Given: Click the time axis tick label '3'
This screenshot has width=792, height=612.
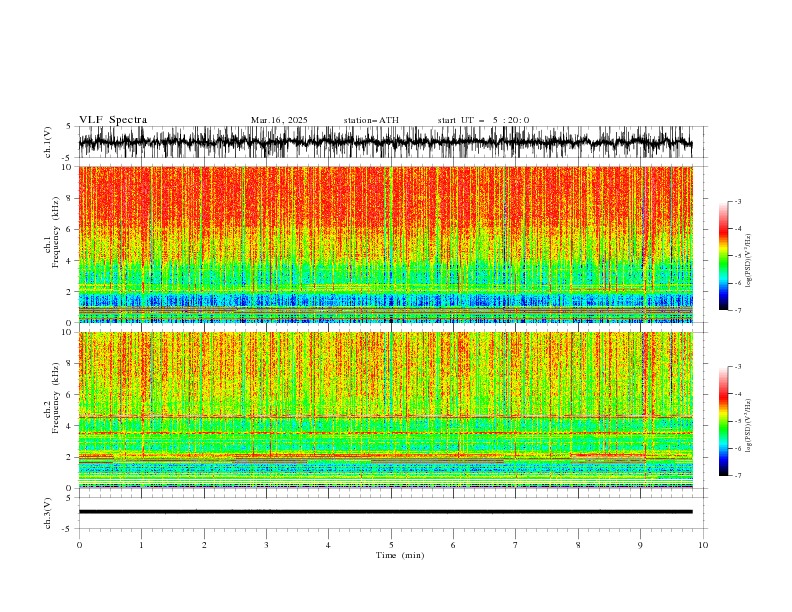Looking at the screenshot, I should click(266, 545).
